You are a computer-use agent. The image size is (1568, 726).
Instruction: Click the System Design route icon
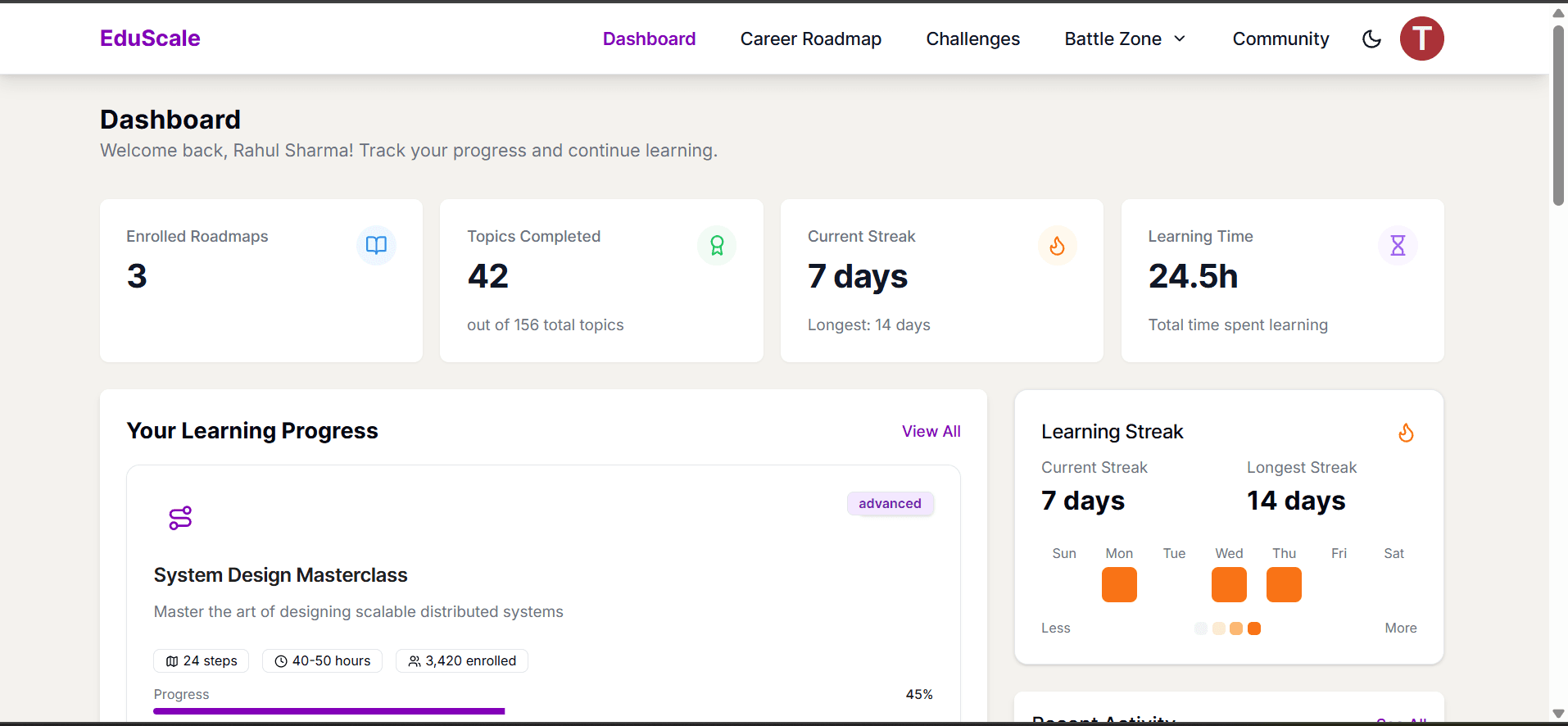coord(180,518)
